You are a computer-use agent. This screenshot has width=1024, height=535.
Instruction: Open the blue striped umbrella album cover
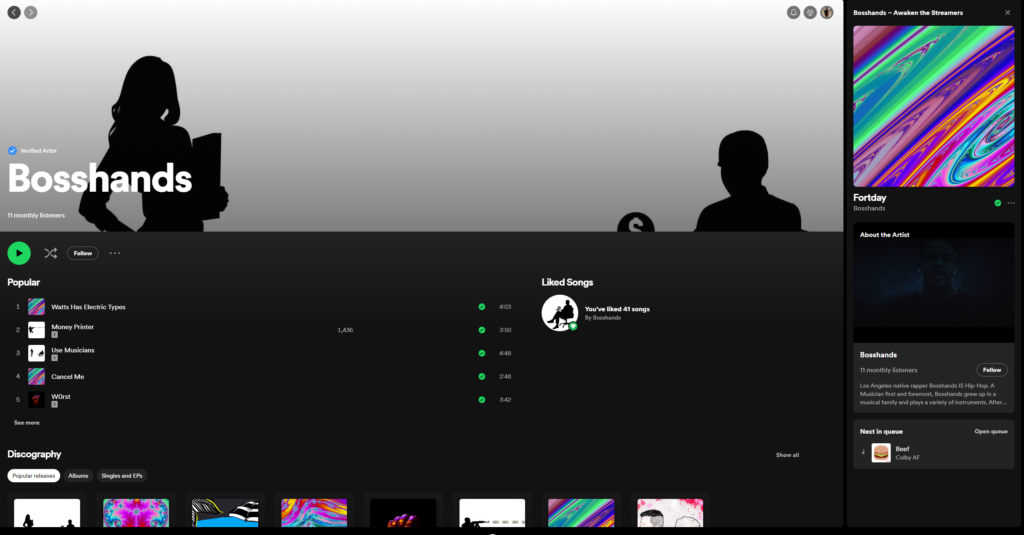[x=225, y=513]
